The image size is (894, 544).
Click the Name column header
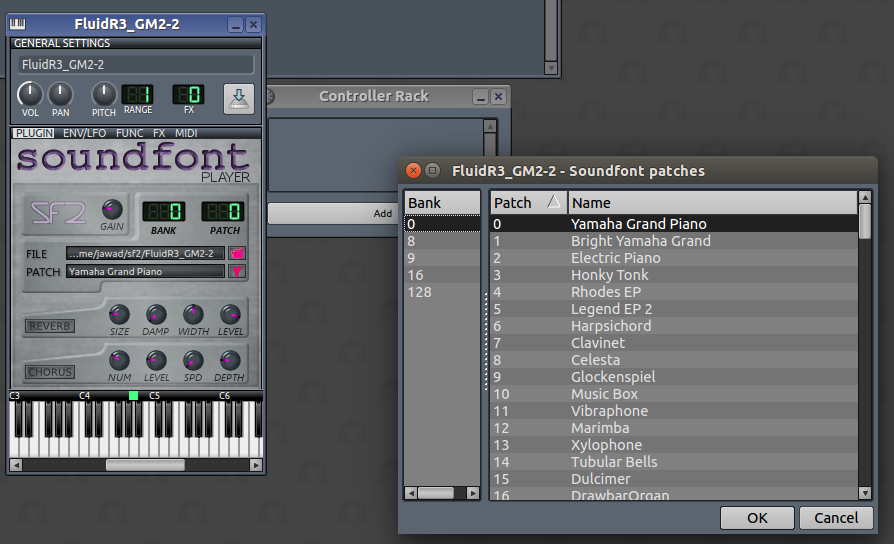click(x=713, y=202)
